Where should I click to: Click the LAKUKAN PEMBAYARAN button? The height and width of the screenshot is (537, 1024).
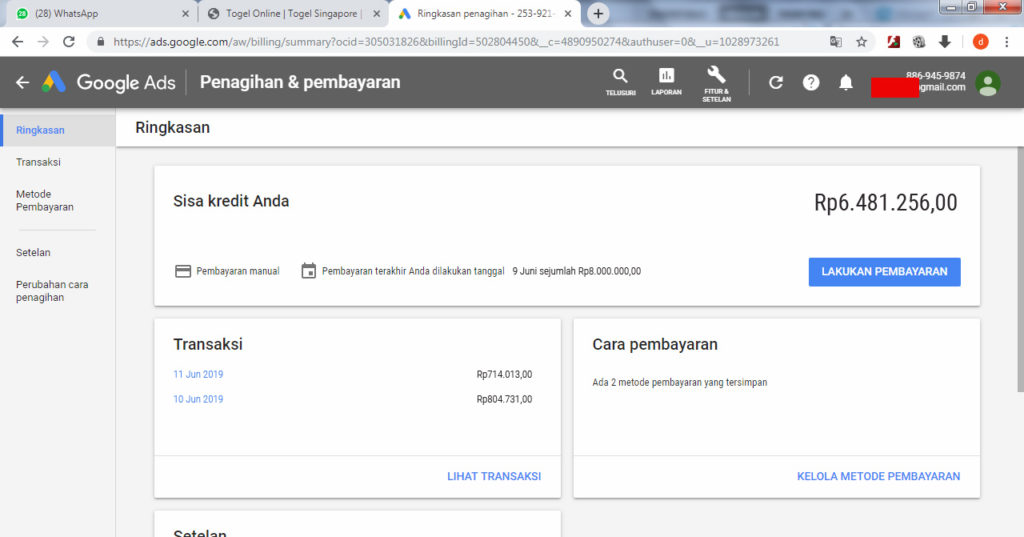tap(884, 272)
